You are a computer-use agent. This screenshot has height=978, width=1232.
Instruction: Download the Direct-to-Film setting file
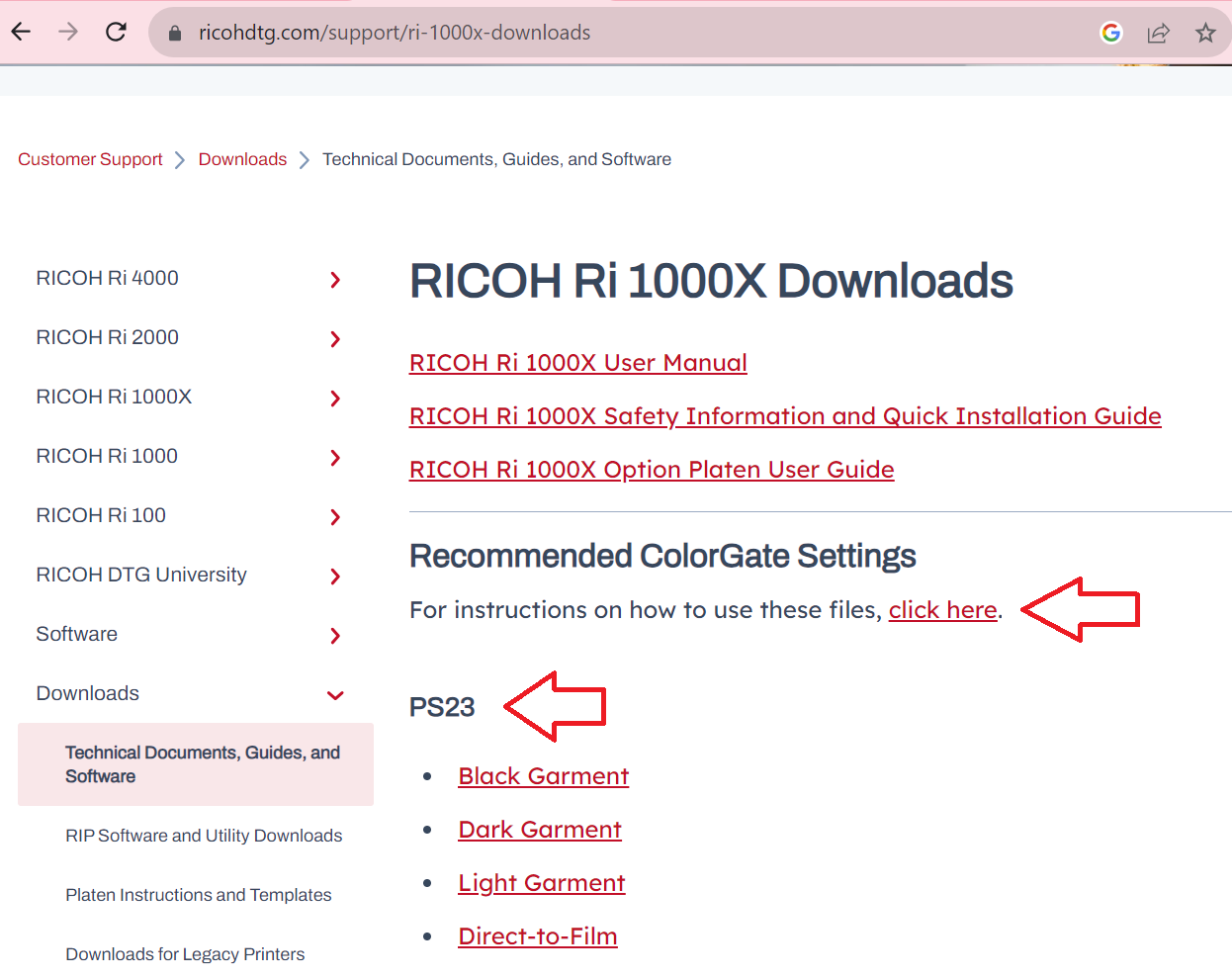point(538,935)
